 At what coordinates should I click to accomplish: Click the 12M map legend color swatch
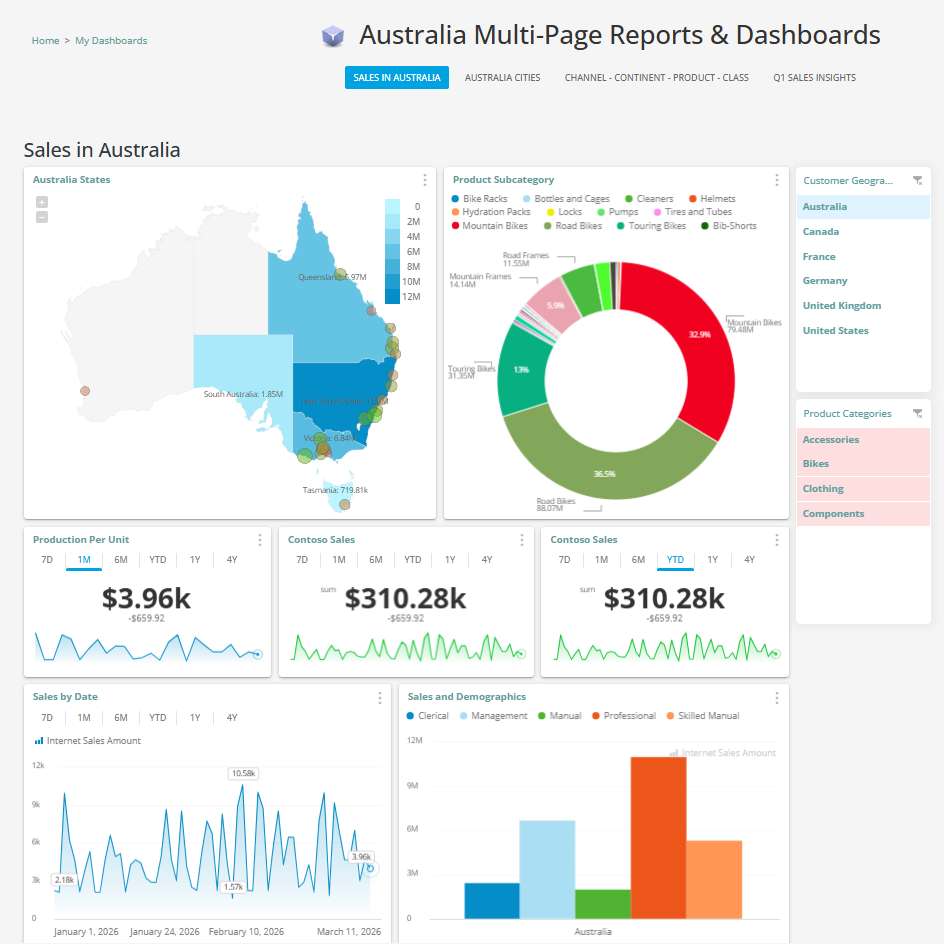pyautogui.click(x=392, y=296)
